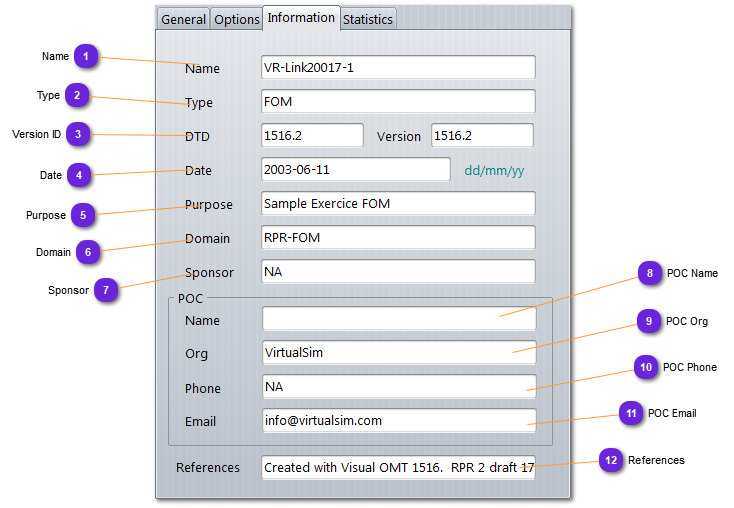Select the Version input field
This screenshot has height=508, width=734.
[482, 136]
